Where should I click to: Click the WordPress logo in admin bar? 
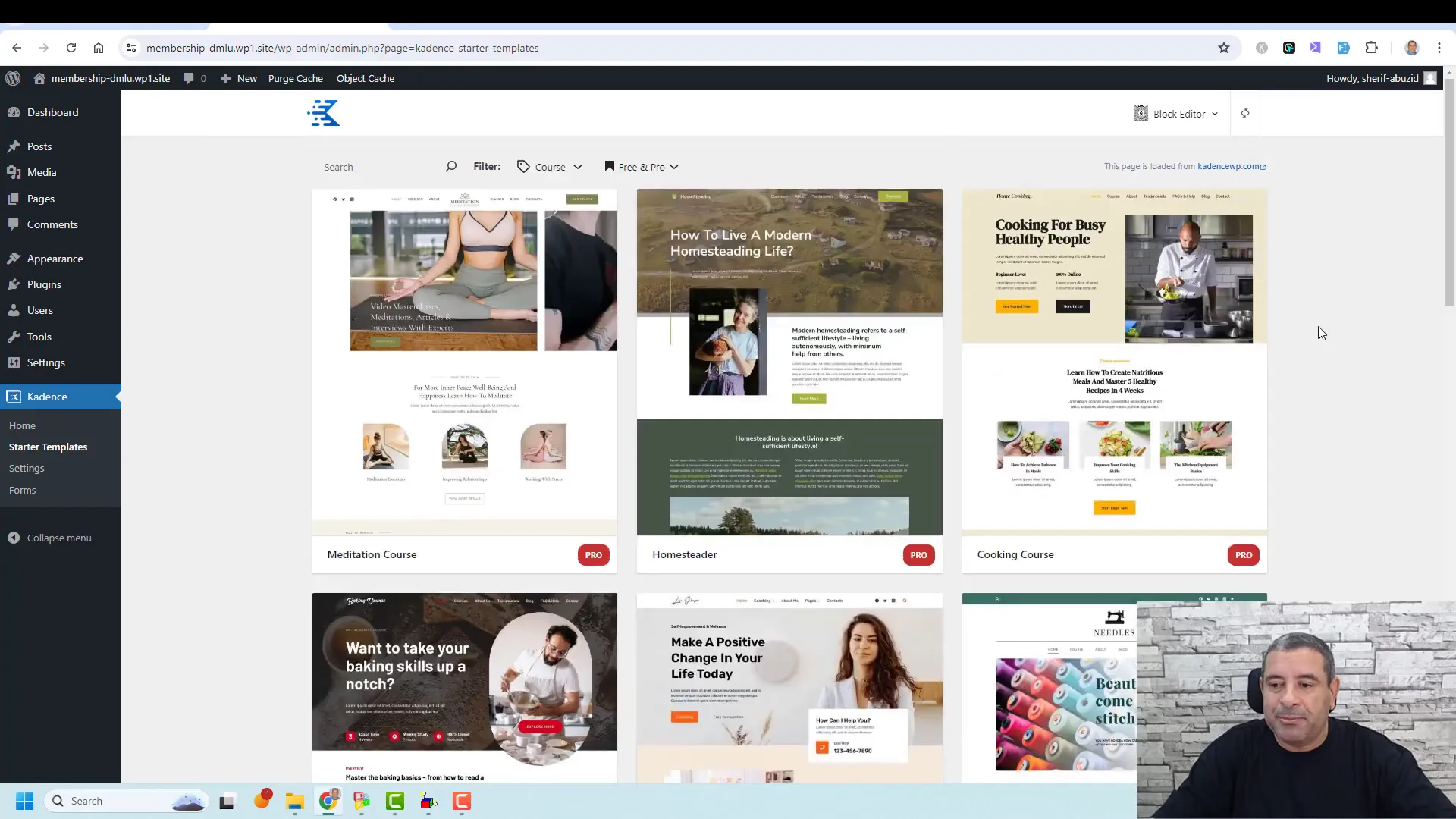13,78
